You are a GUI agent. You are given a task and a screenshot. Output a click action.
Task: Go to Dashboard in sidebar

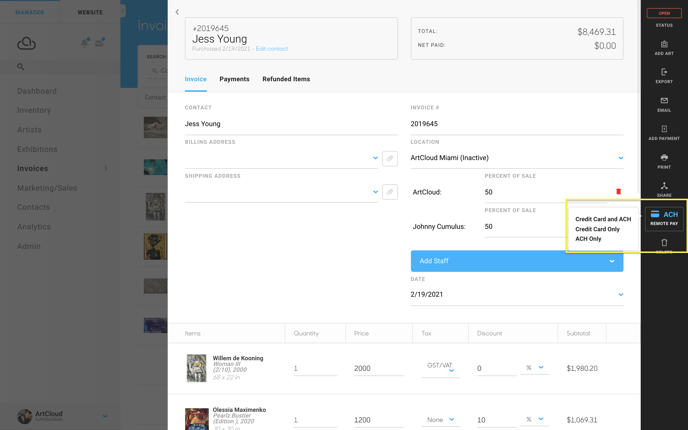(x=37, y=91)
